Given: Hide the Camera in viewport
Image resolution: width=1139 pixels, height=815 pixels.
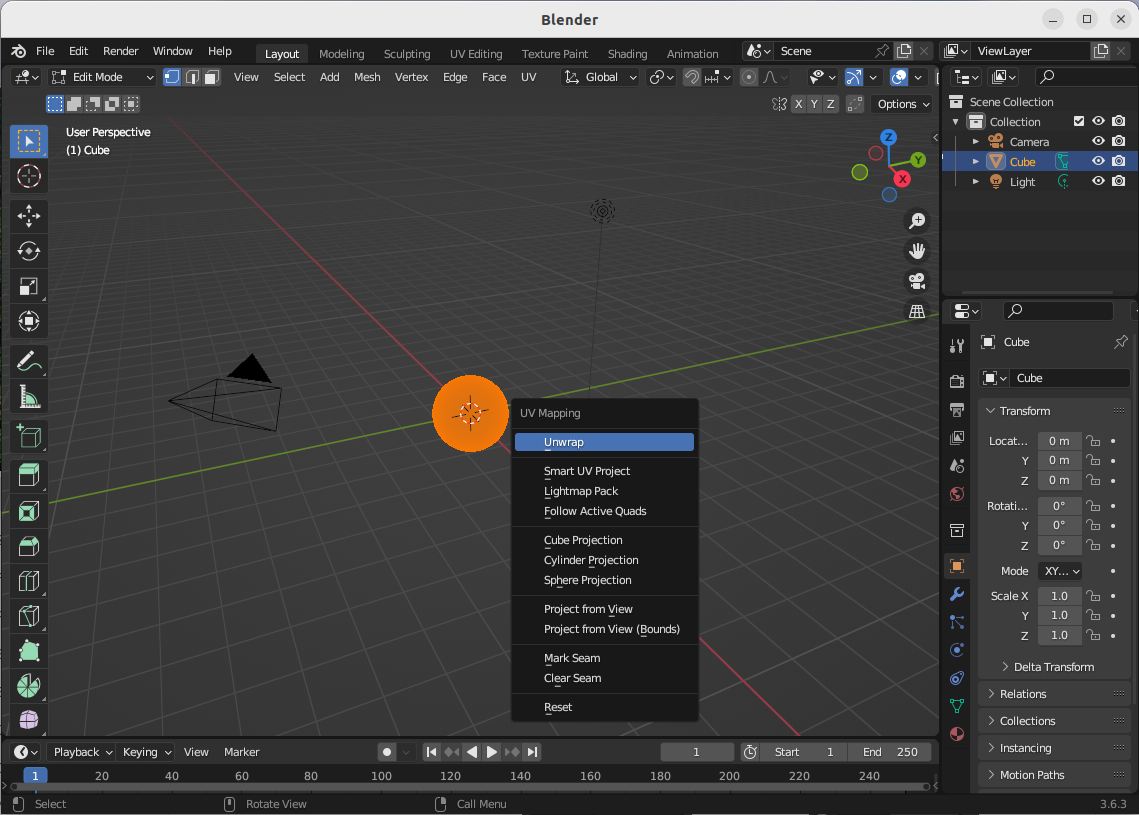Looking at the screenshot, I should point(1098,142).
